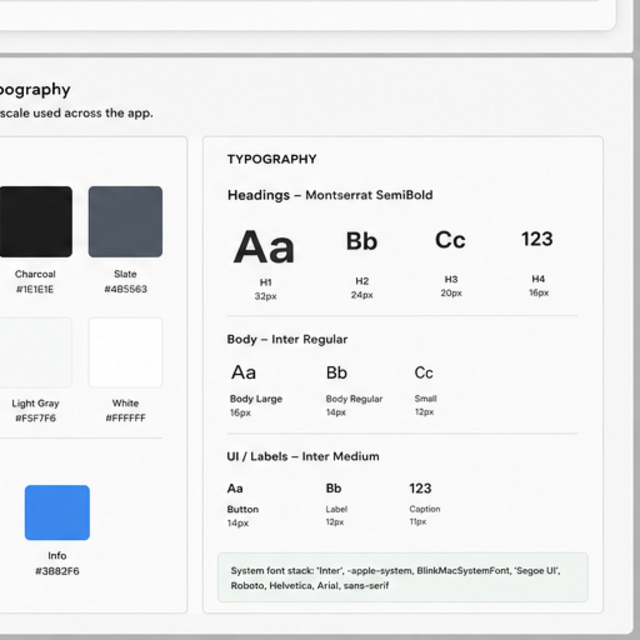This screenshot has height=640, width=640.
Task: Click the 'scale used across the app.' subtitle
Action: pyautogui.click(x=76, y=113)
